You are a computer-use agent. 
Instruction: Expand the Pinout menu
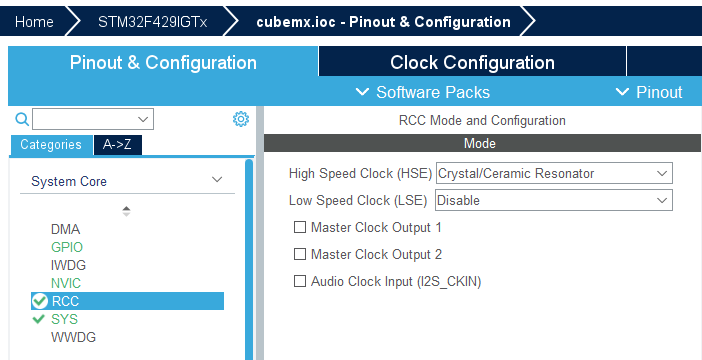[649, 92]
